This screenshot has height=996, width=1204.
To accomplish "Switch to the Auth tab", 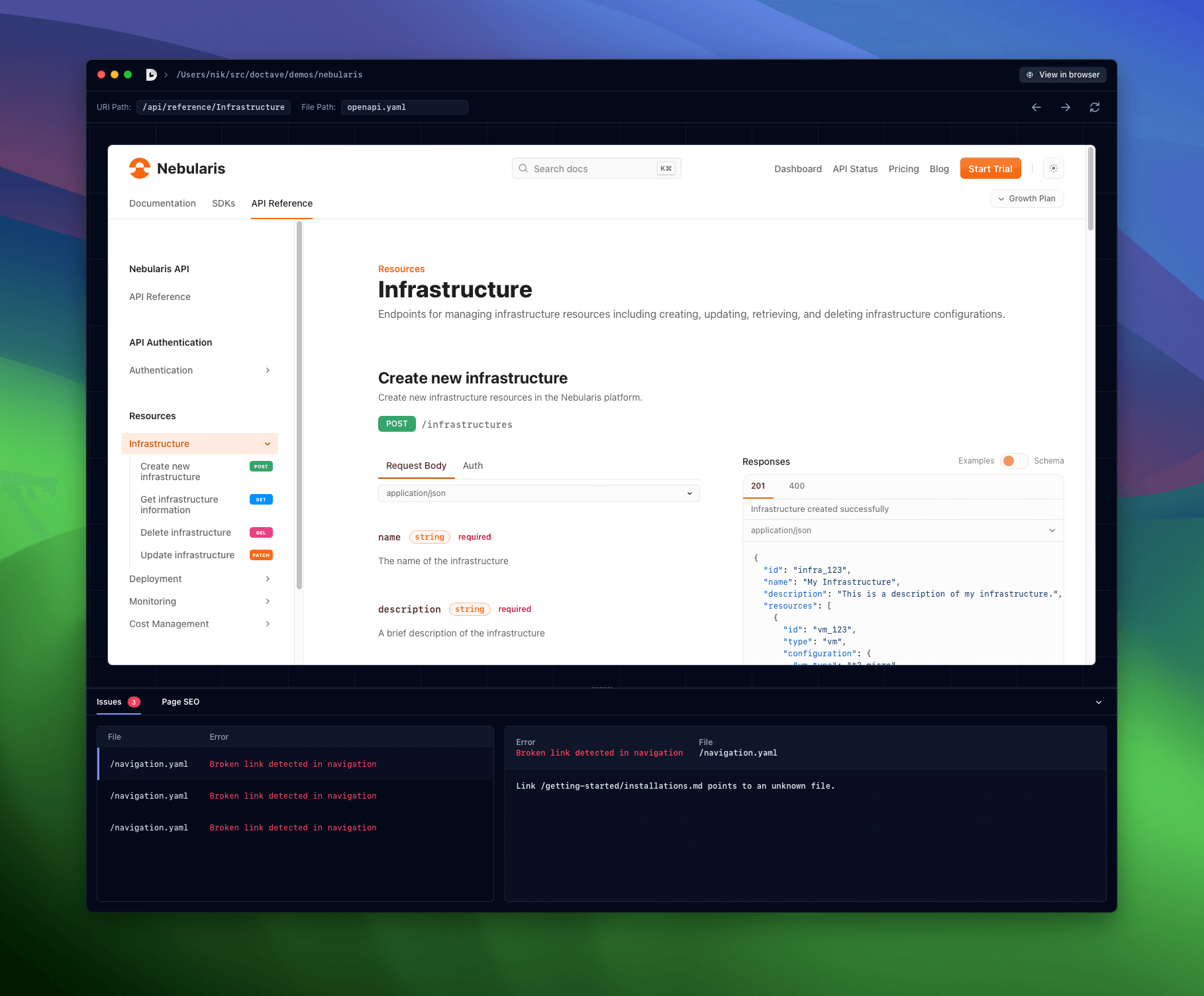I will pos(472,466).
